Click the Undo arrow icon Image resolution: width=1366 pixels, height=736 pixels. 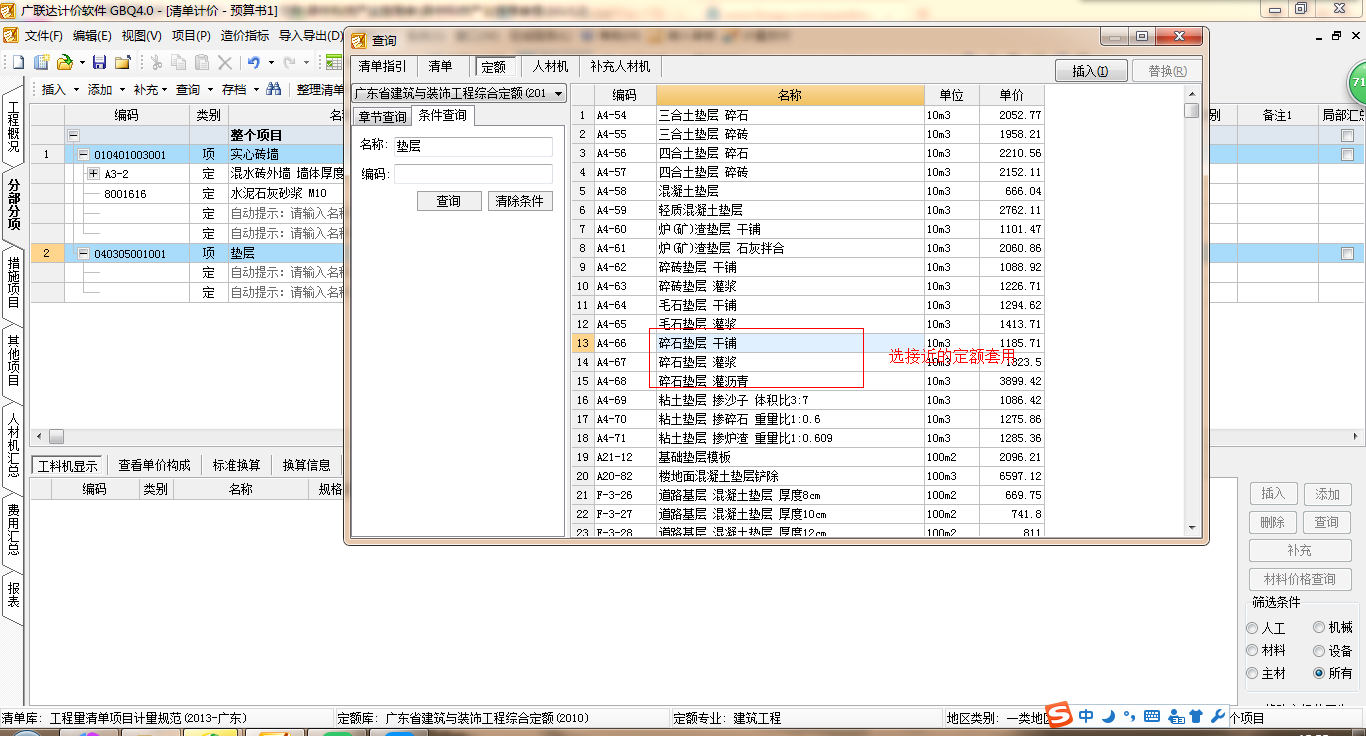click(254, 62)
